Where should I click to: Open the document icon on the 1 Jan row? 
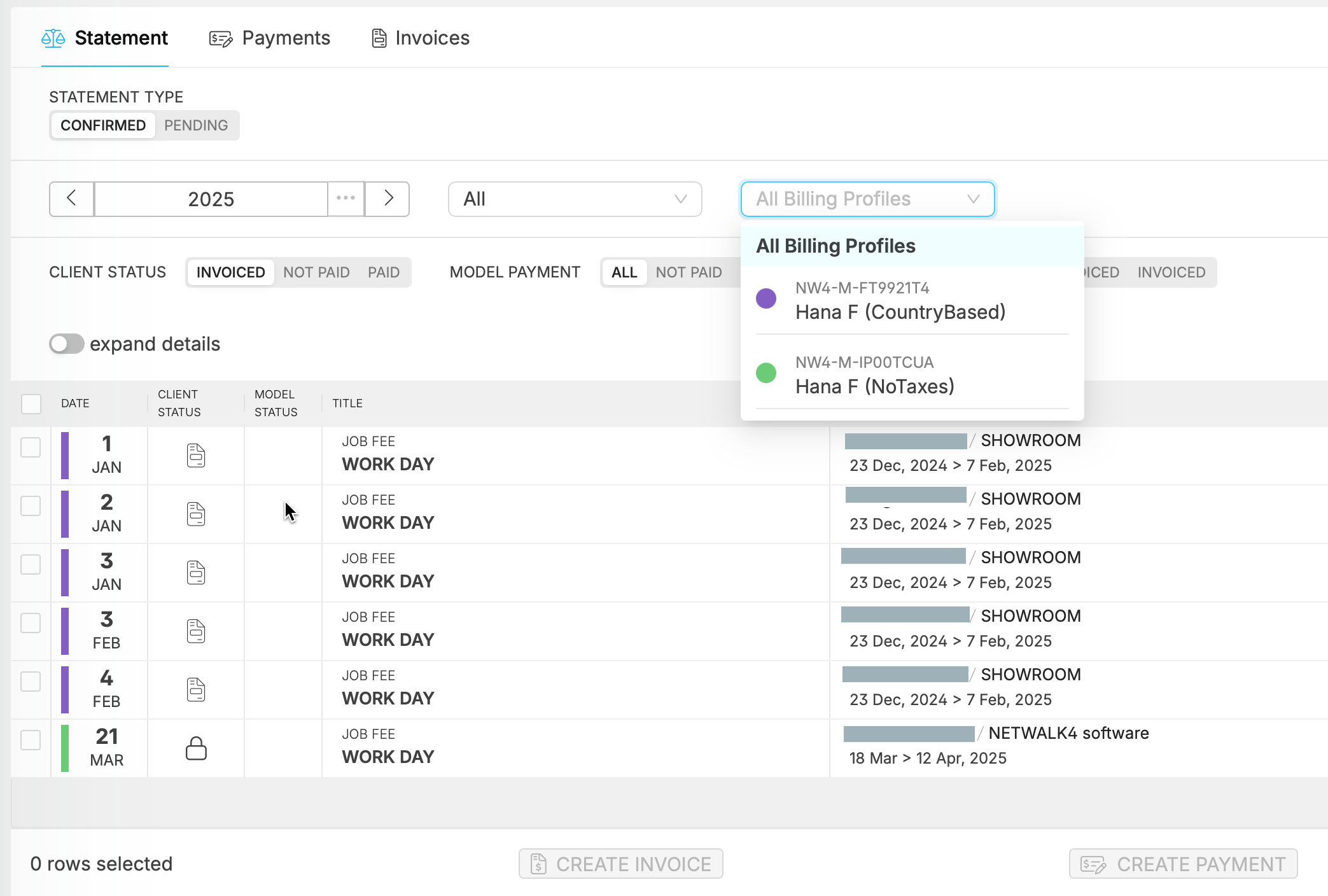[x=196, y=456]
